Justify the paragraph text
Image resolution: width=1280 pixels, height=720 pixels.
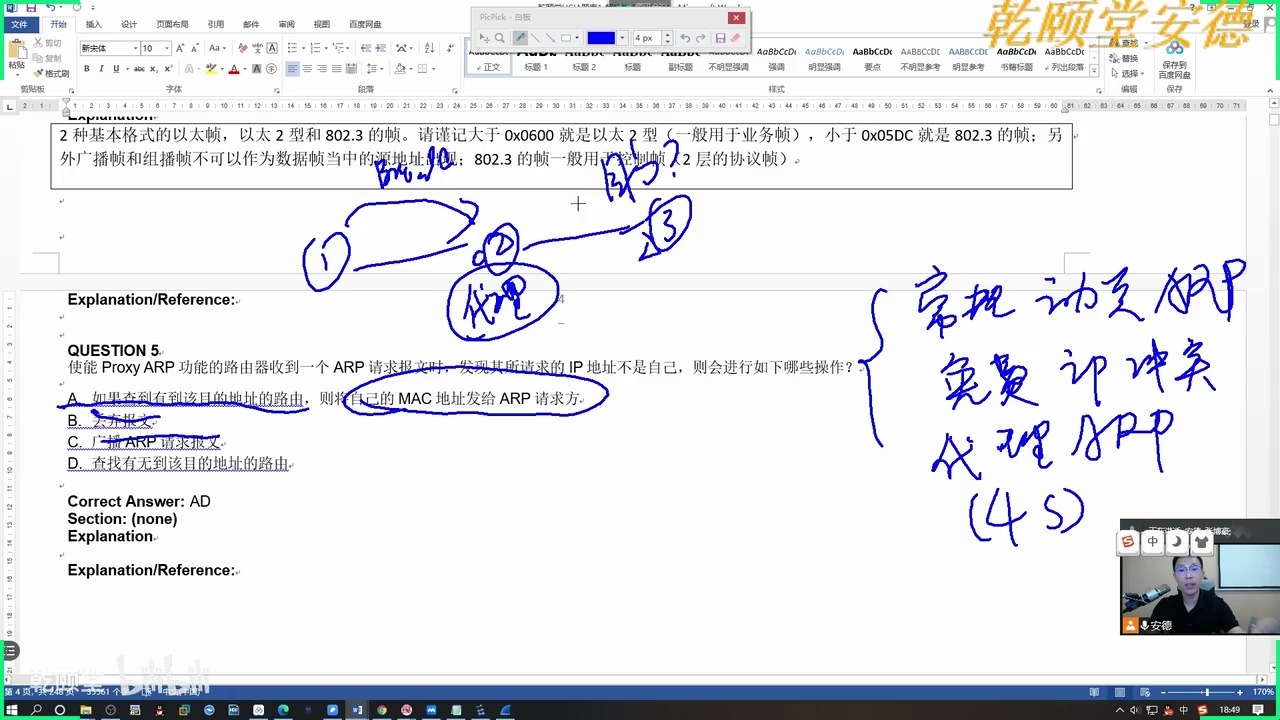tap(337, 69)
